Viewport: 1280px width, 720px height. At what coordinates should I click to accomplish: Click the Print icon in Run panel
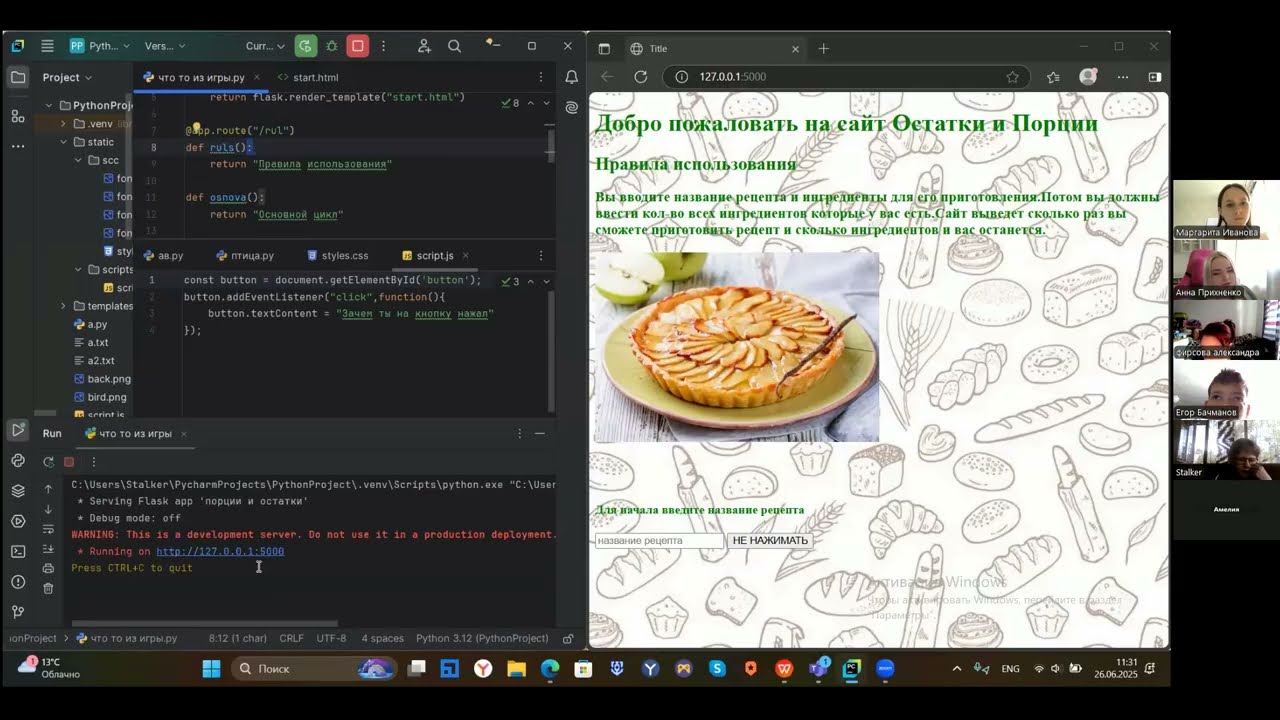coord(48,569)
